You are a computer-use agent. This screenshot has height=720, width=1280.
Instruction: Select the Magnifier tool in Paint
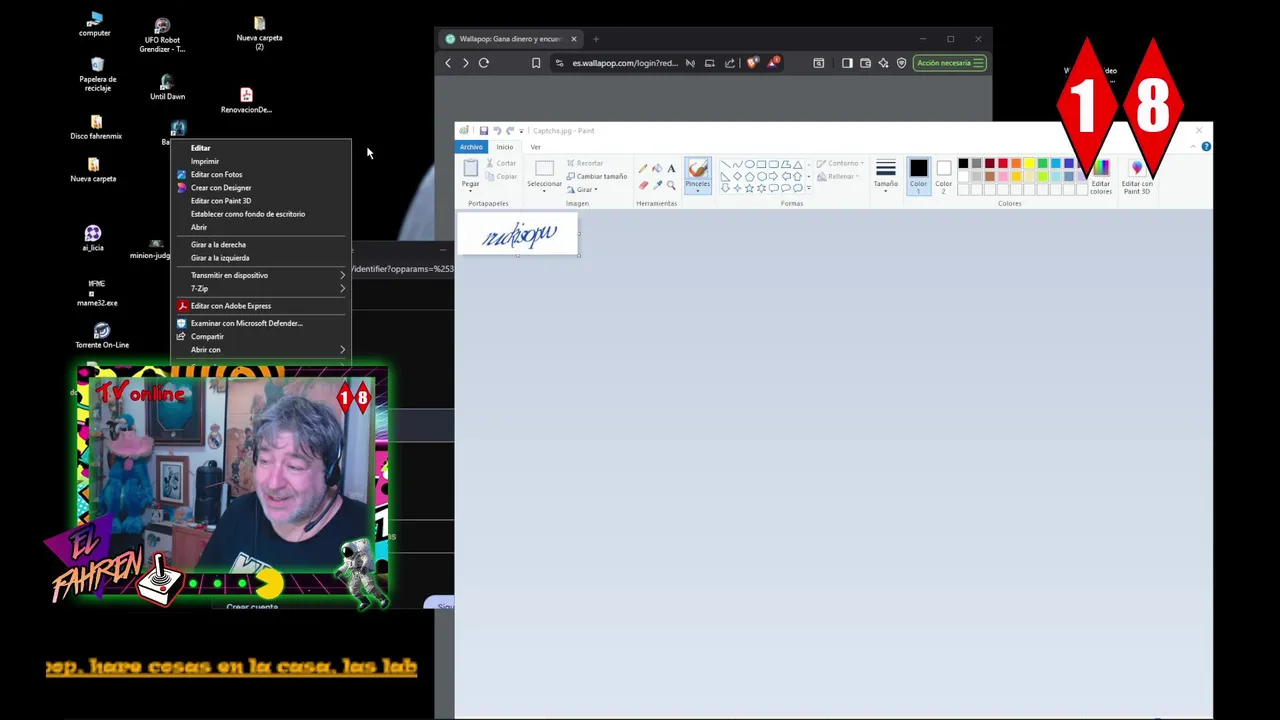pyautogui.click(x=671, y=185)
